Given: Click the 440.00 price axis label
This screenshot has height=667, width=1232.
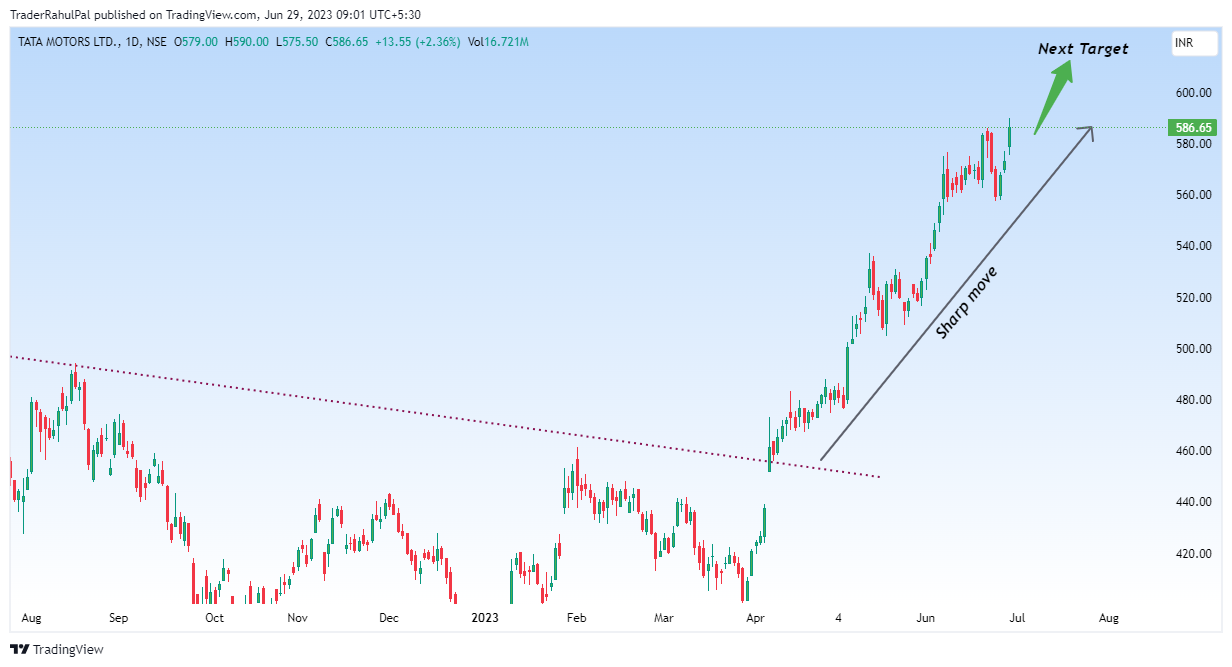Looking at the screenshot, I should 1194,502.
